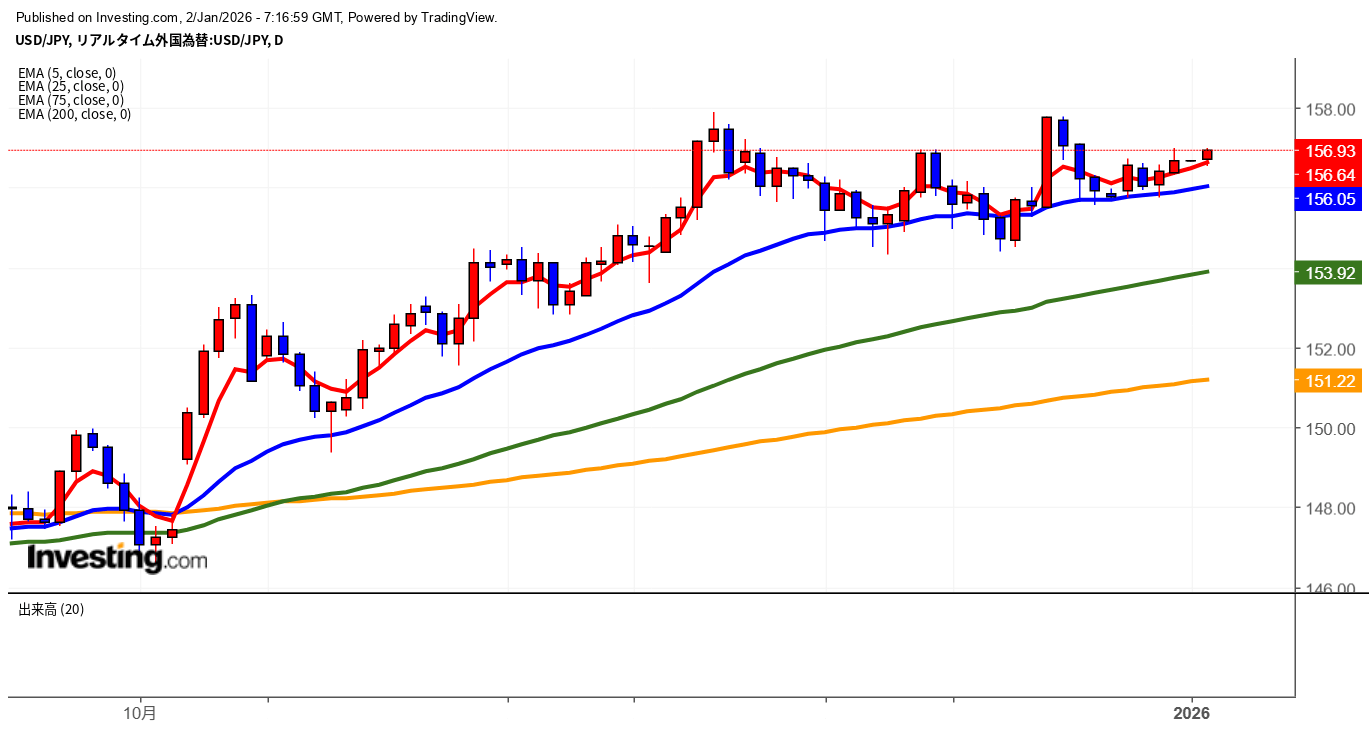The height and width of the screenshot is (730, 1369).
Task: Click the 148.00 price axis label
Action: pyautogui.click(x=1326, y=509)
